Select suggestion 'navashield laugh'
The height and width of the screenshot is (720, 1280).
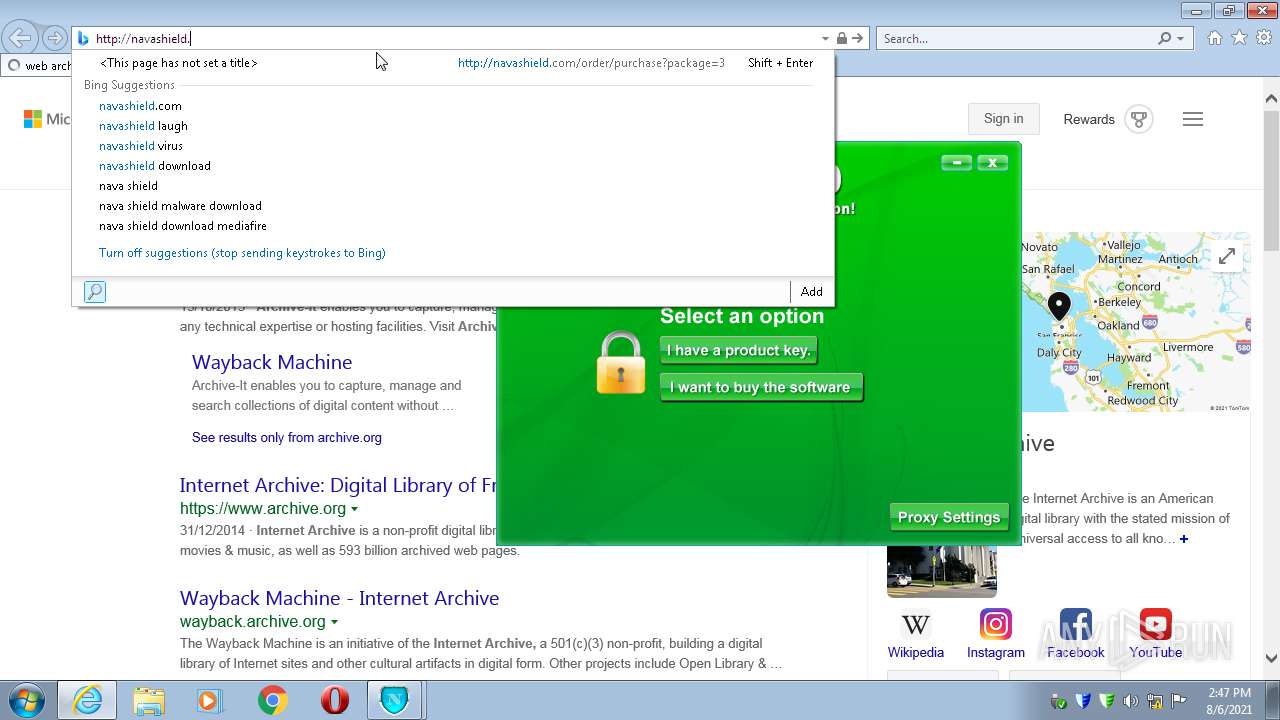(143, 126)
